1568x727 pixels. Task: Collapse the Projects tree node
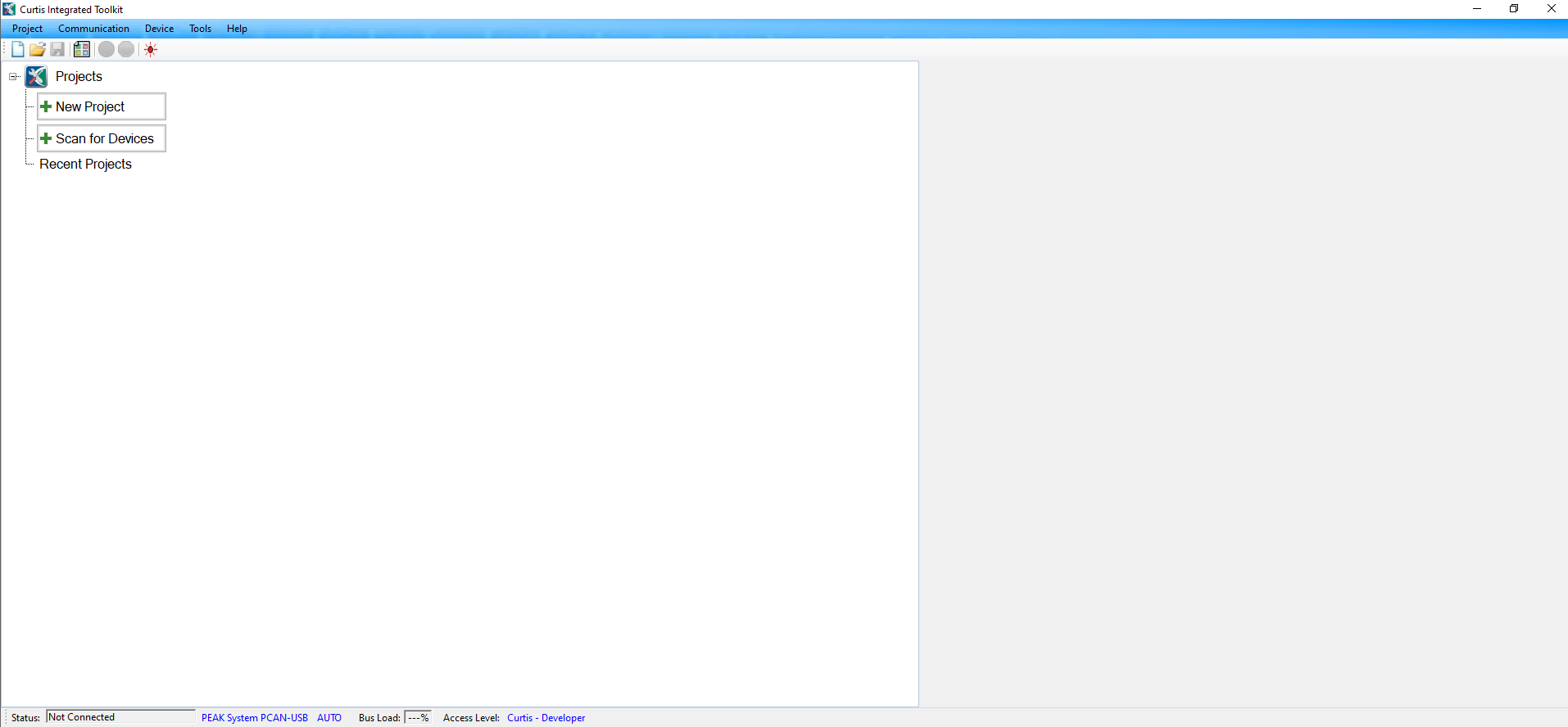[x=13, y=76]
